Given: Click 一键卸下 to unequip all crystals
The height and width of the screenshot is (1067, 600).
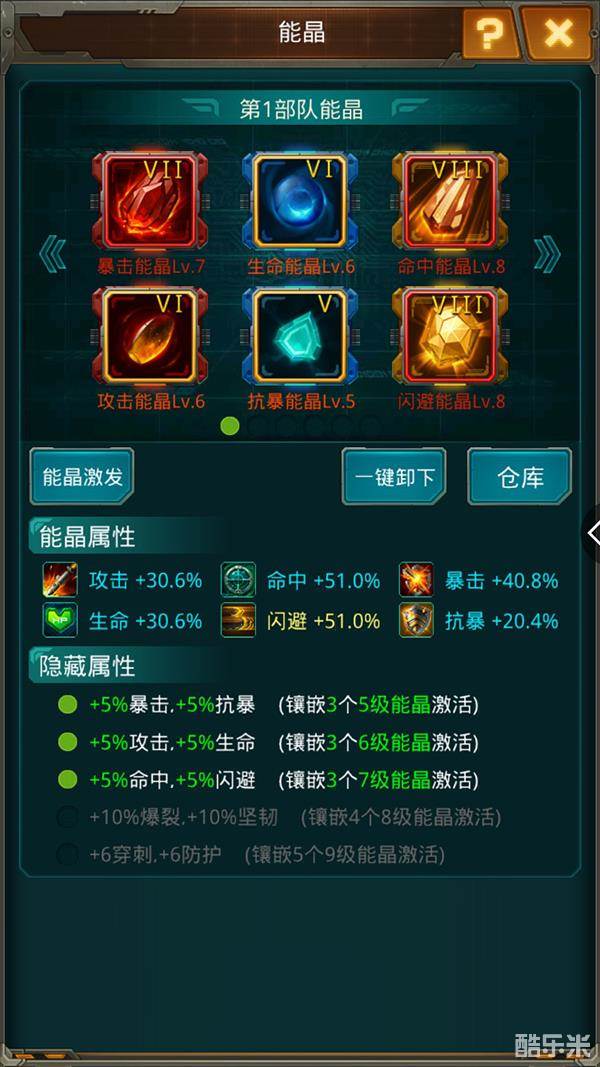Looking at the screenshot, I should coord(394,476).
